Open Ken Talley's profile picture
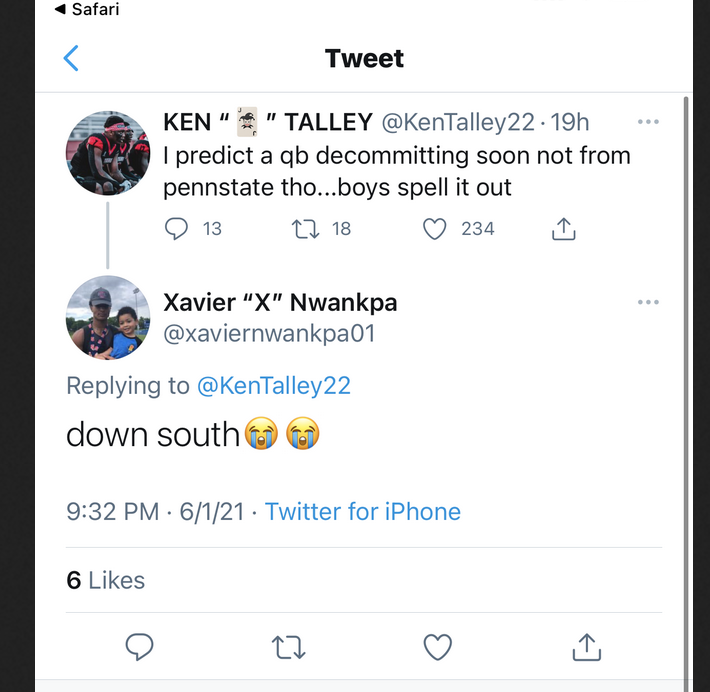 108,152
